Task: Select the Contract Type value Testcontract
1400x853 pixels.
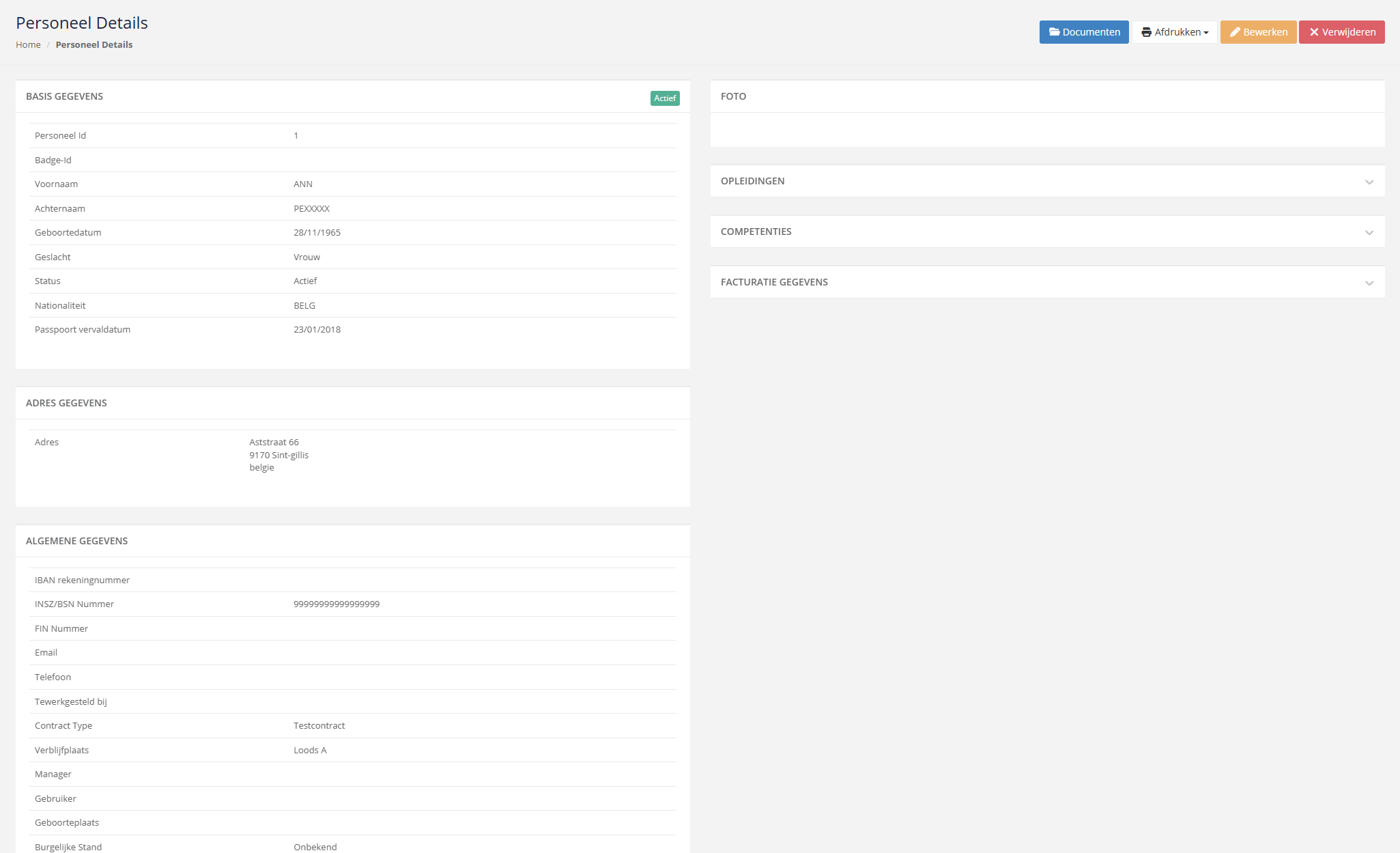Action: pyautogui.click(x=319, y=726)
